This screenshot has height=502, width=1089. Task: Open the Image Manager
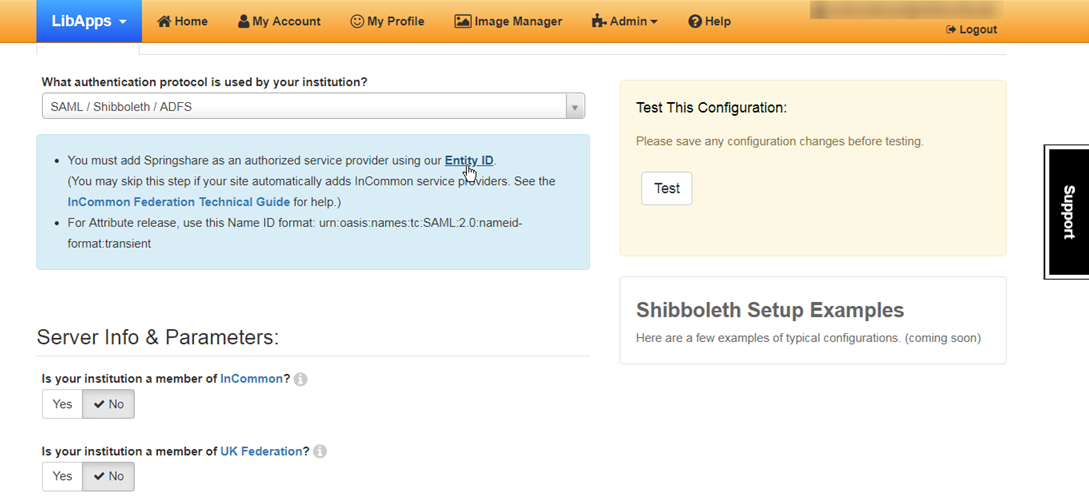click(x=508, y=22)
